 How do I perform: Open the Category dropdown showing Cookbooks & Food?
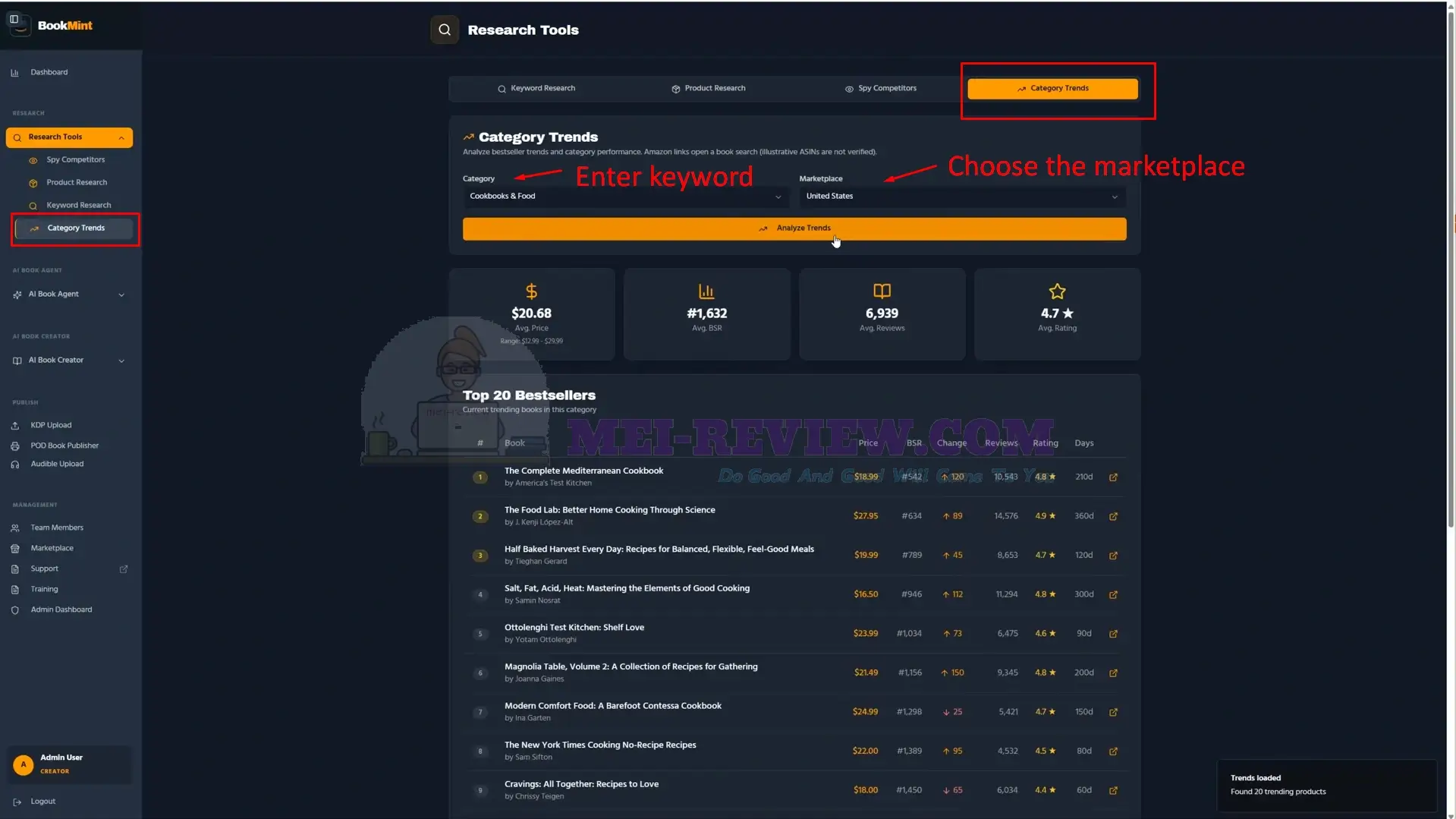[626, 197]
